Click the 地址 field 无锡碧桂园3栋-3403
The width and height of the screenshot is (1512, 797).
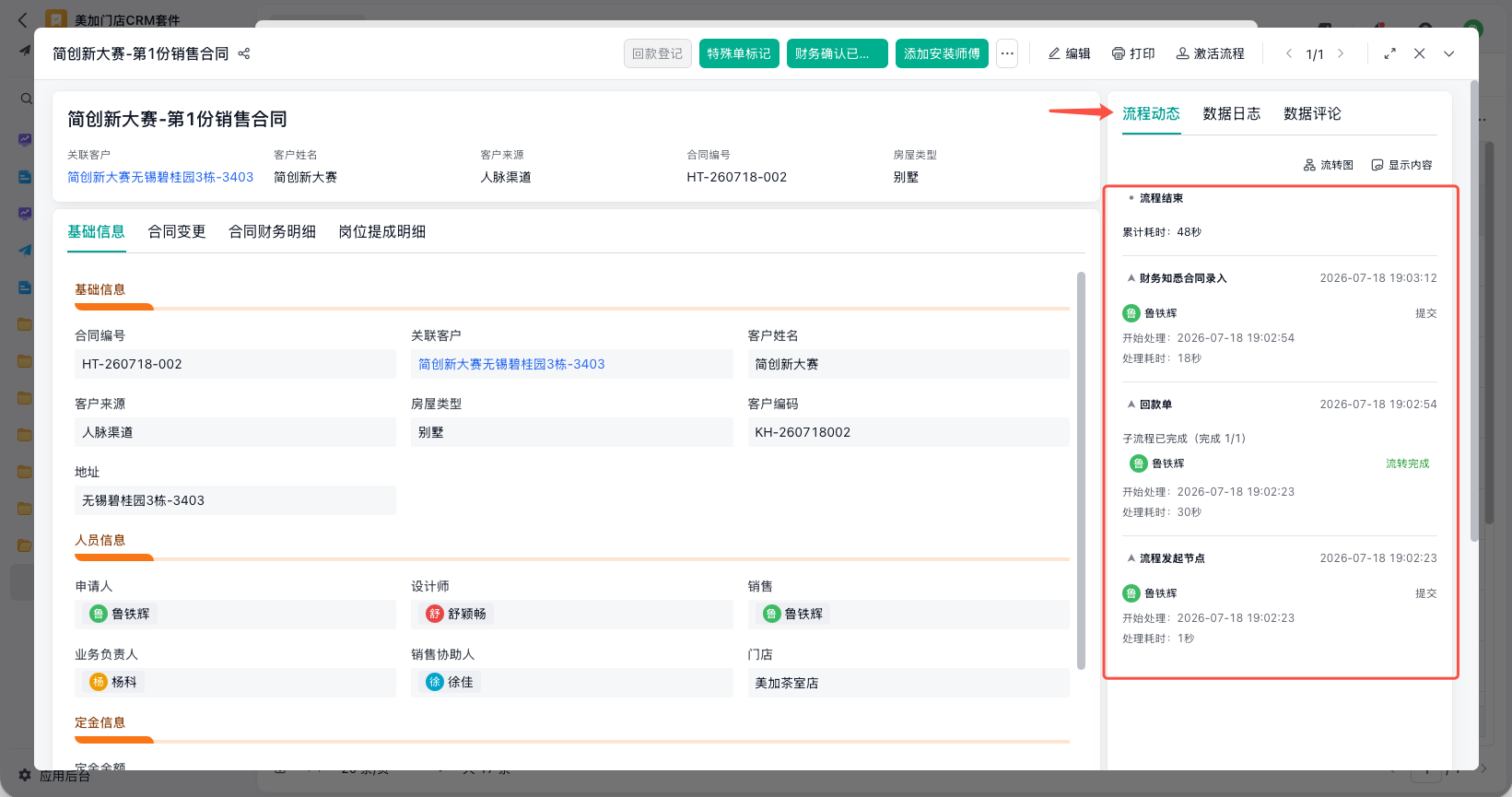(235, 500)
